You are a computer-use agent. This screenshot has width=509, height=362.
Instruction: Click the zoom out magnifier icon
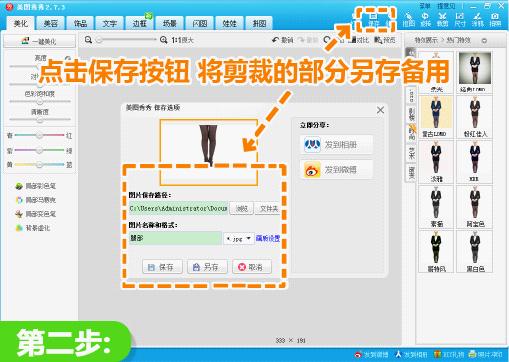(x=88, y=40)
